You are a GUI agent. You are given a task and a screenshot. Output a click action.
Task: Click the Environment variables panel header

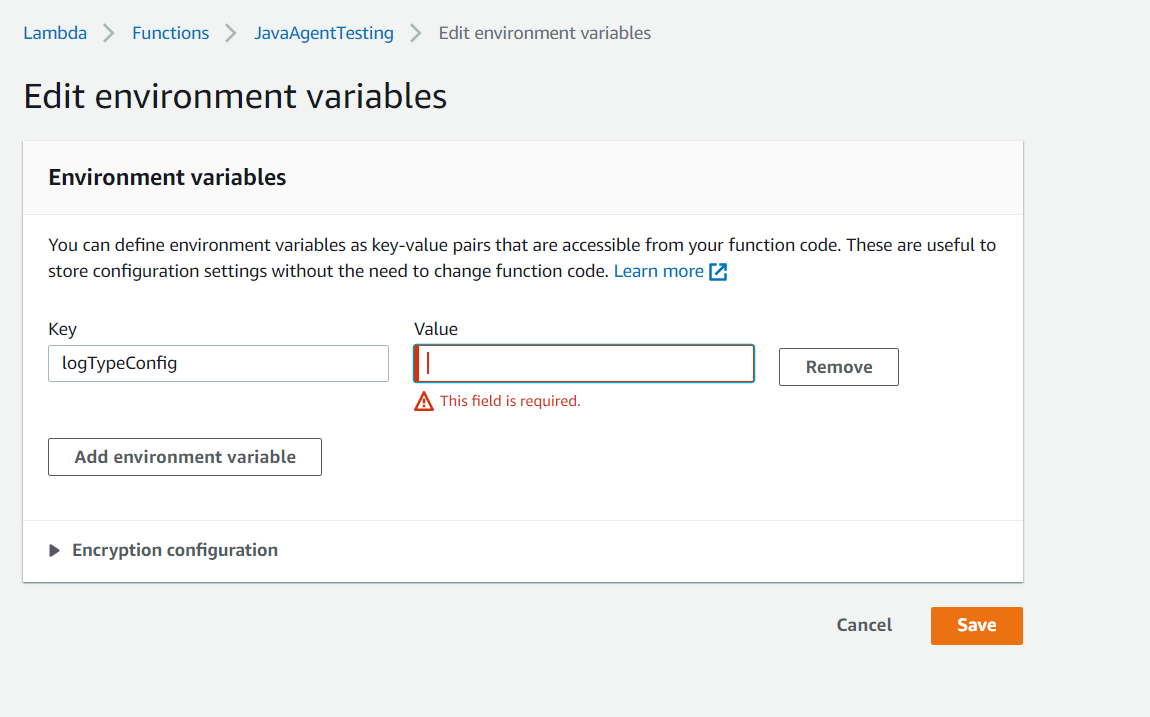167,178
